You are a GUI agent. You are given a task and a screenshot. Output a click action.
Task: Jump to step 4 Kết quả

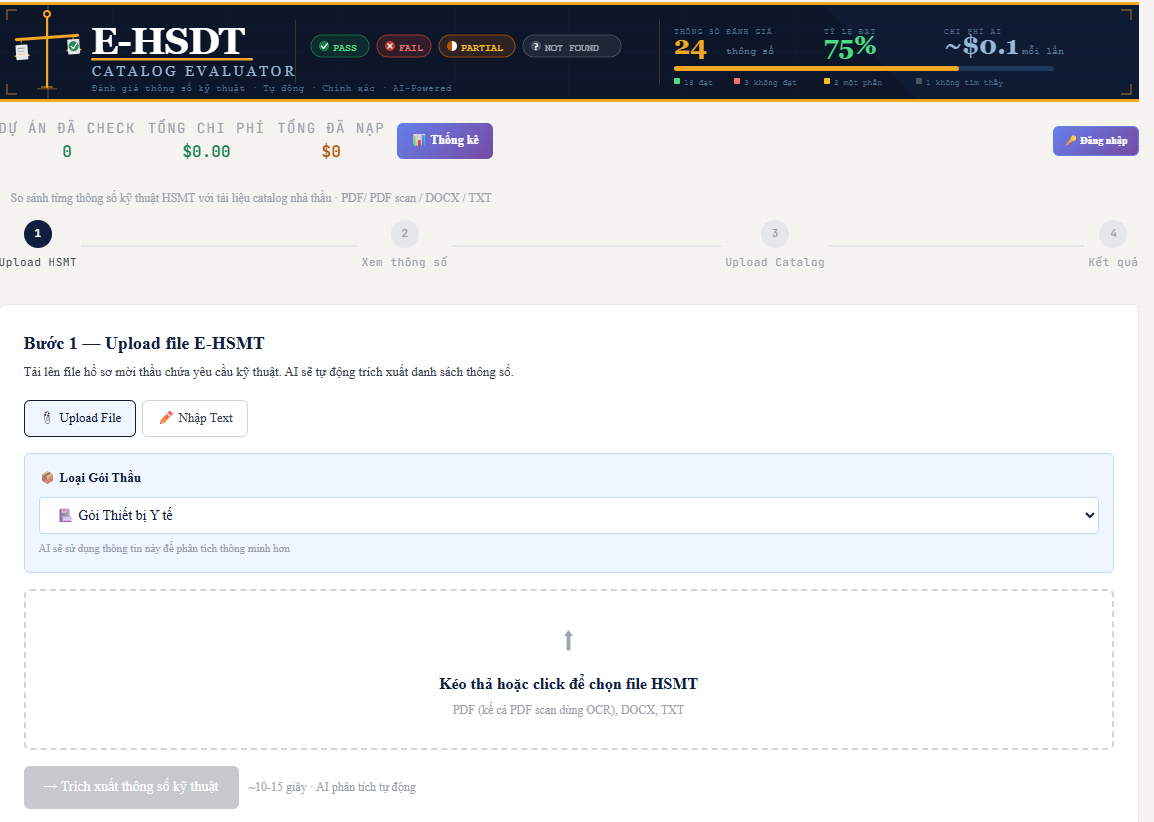click(1112, 234)
